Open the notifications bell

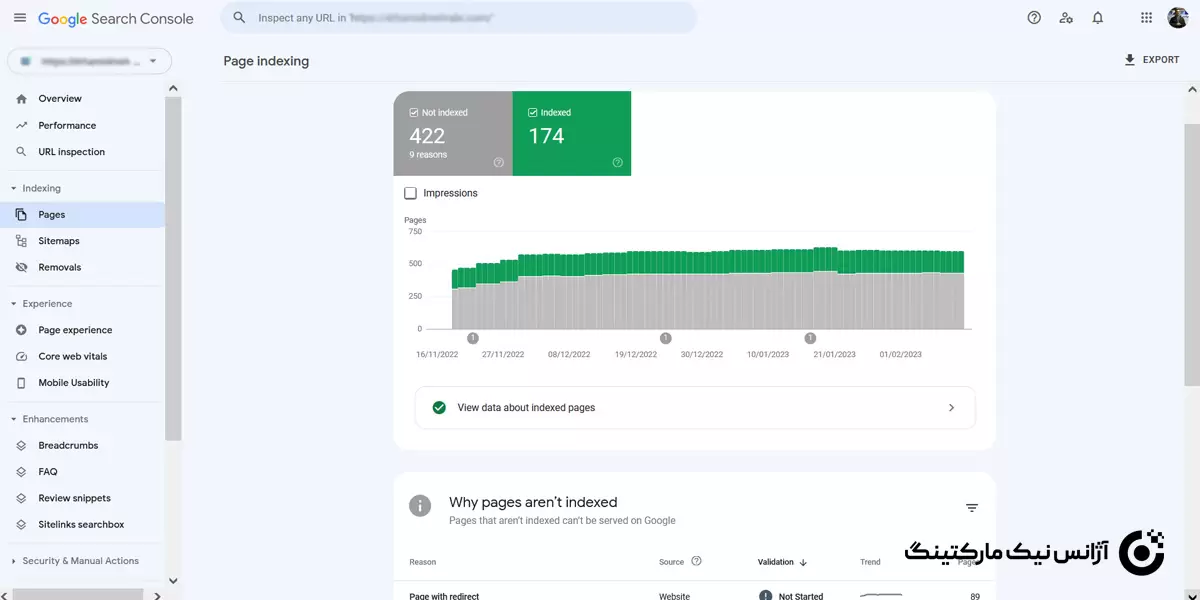pos(1098,18)
